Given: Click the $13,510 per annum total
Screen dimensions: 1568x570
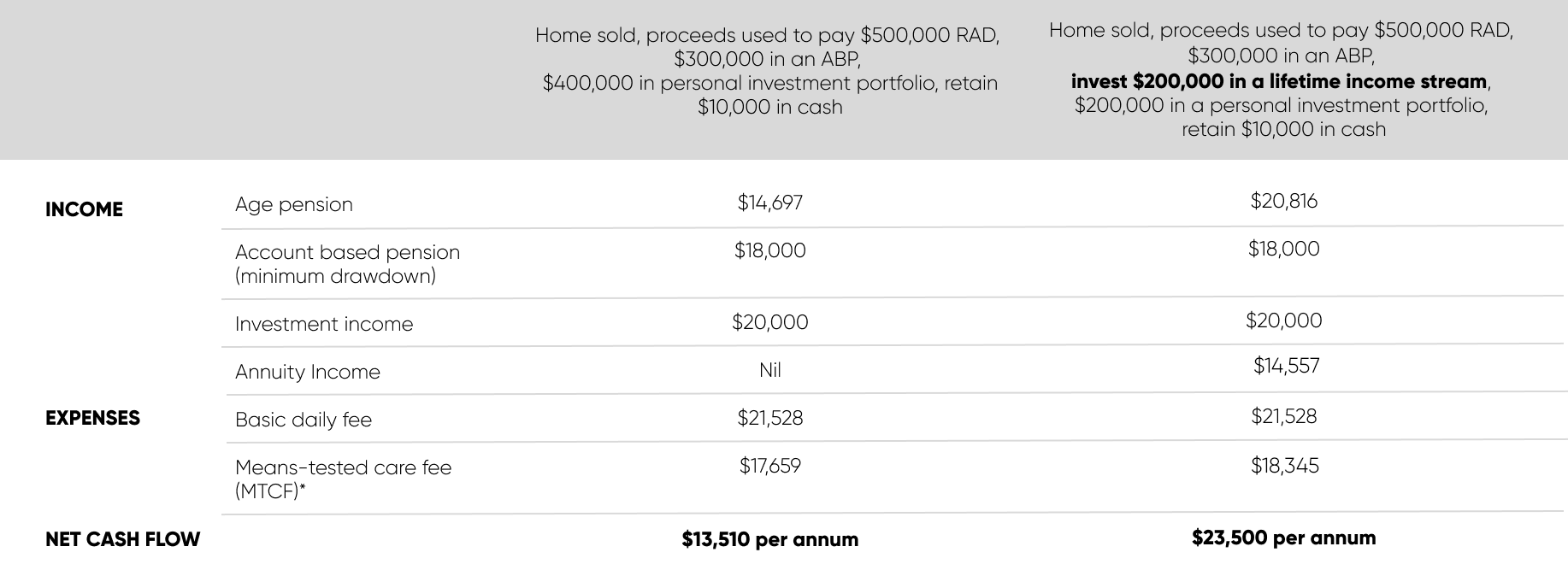Looking at the screenshot, I should pyautogui.click(x=769, y=539).
